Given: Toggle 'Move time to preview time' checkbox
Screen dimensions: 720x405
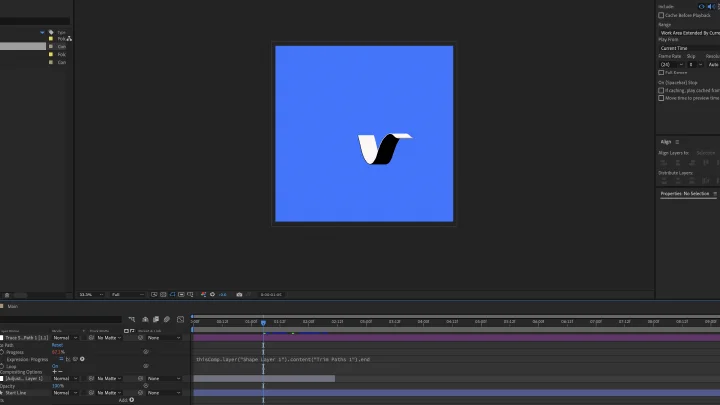Looking at the screenshot, I should click(661, 98).
